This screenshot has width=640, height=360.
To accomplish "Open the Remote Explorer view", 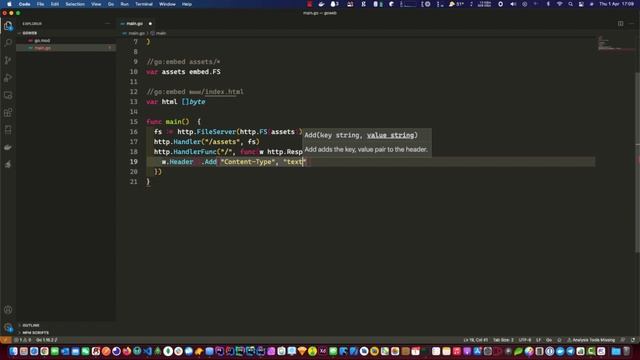I will pyautogui.click(x=8, y=95).
